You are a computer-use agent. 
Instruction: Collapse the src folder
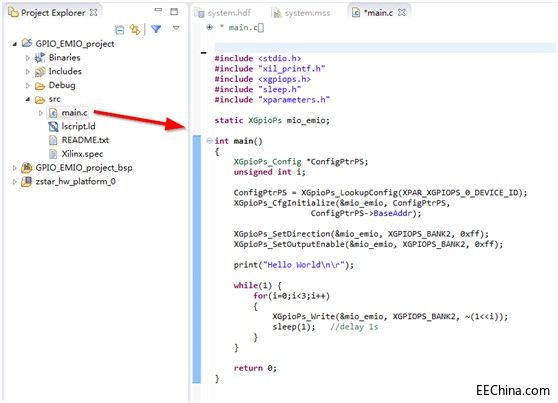pos(28,99)
